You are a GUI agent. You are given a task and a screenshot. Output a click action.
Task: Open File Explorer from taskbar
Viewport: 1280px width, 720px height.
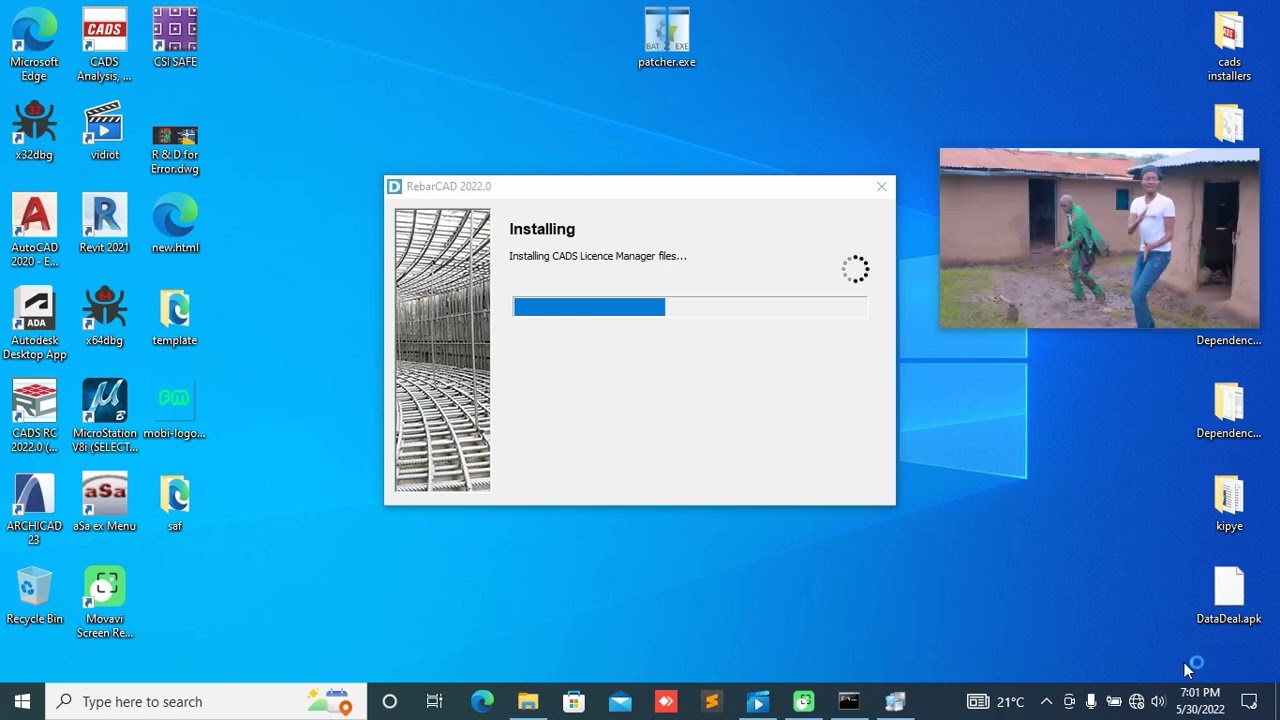(x=528, y=701)
